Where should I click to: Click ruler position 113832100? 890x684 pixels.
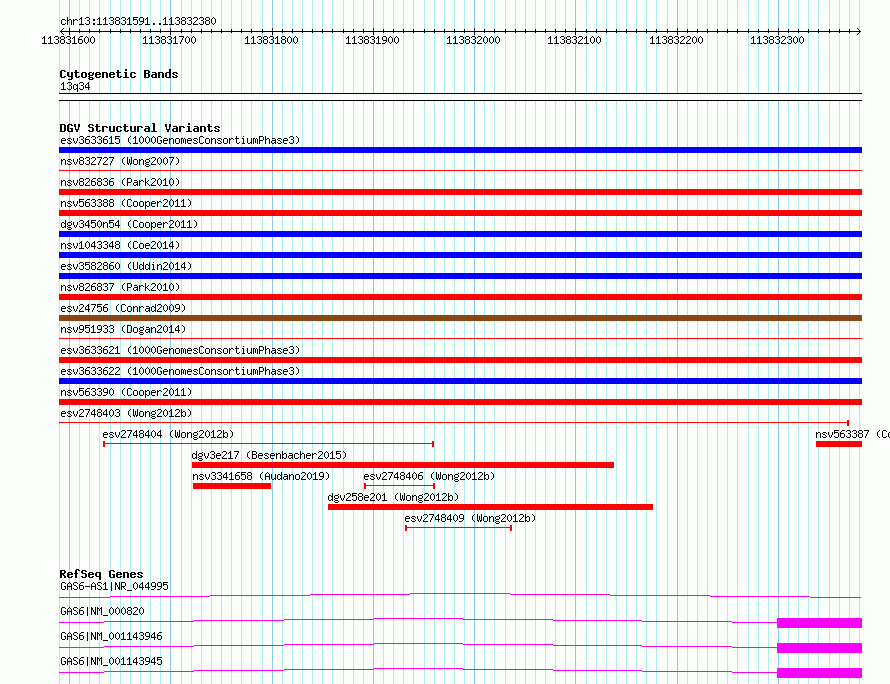tap(574, 40)
